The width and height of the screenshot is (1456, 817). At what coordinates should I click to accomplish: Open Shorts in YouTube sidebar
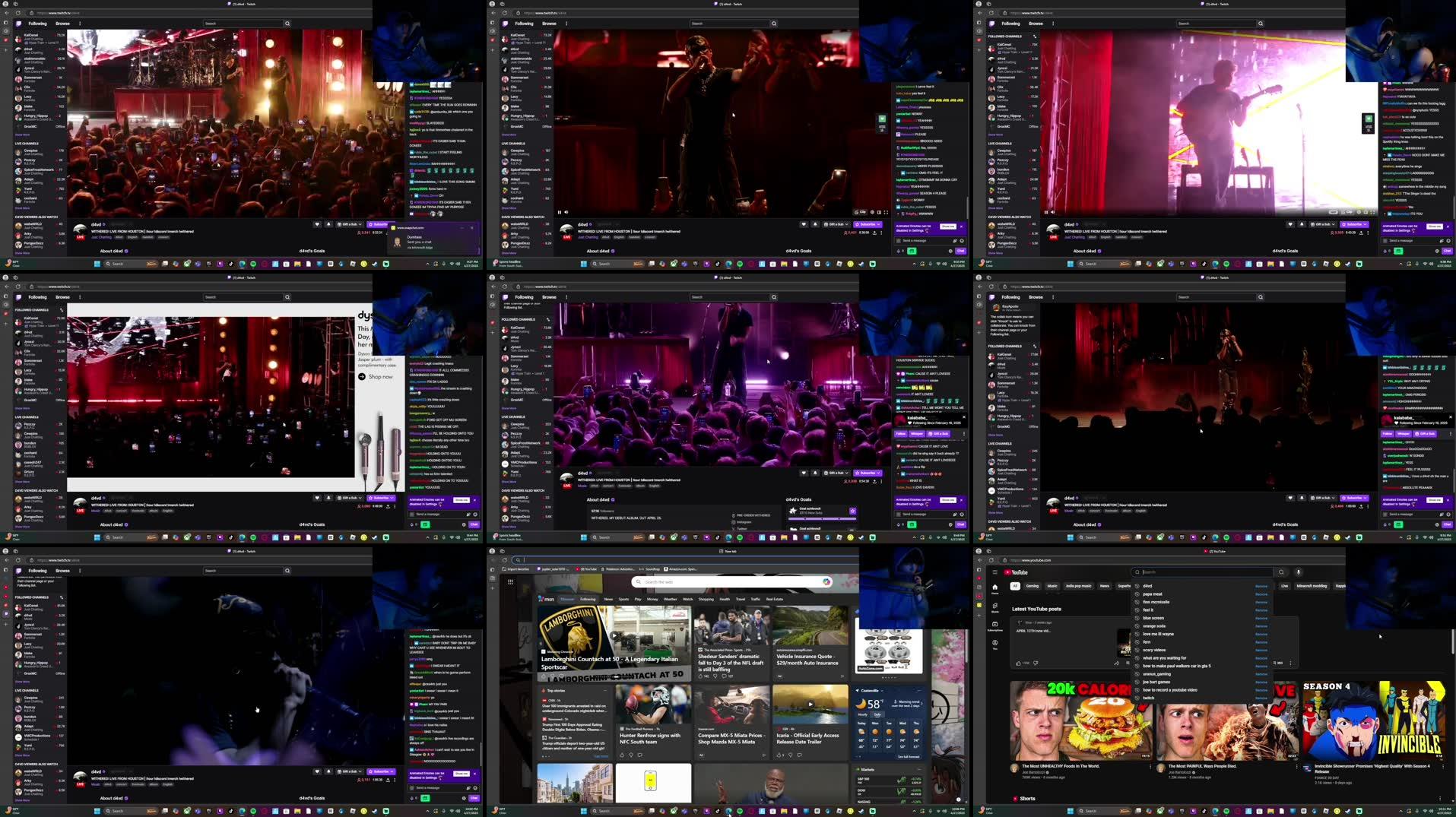994,607
